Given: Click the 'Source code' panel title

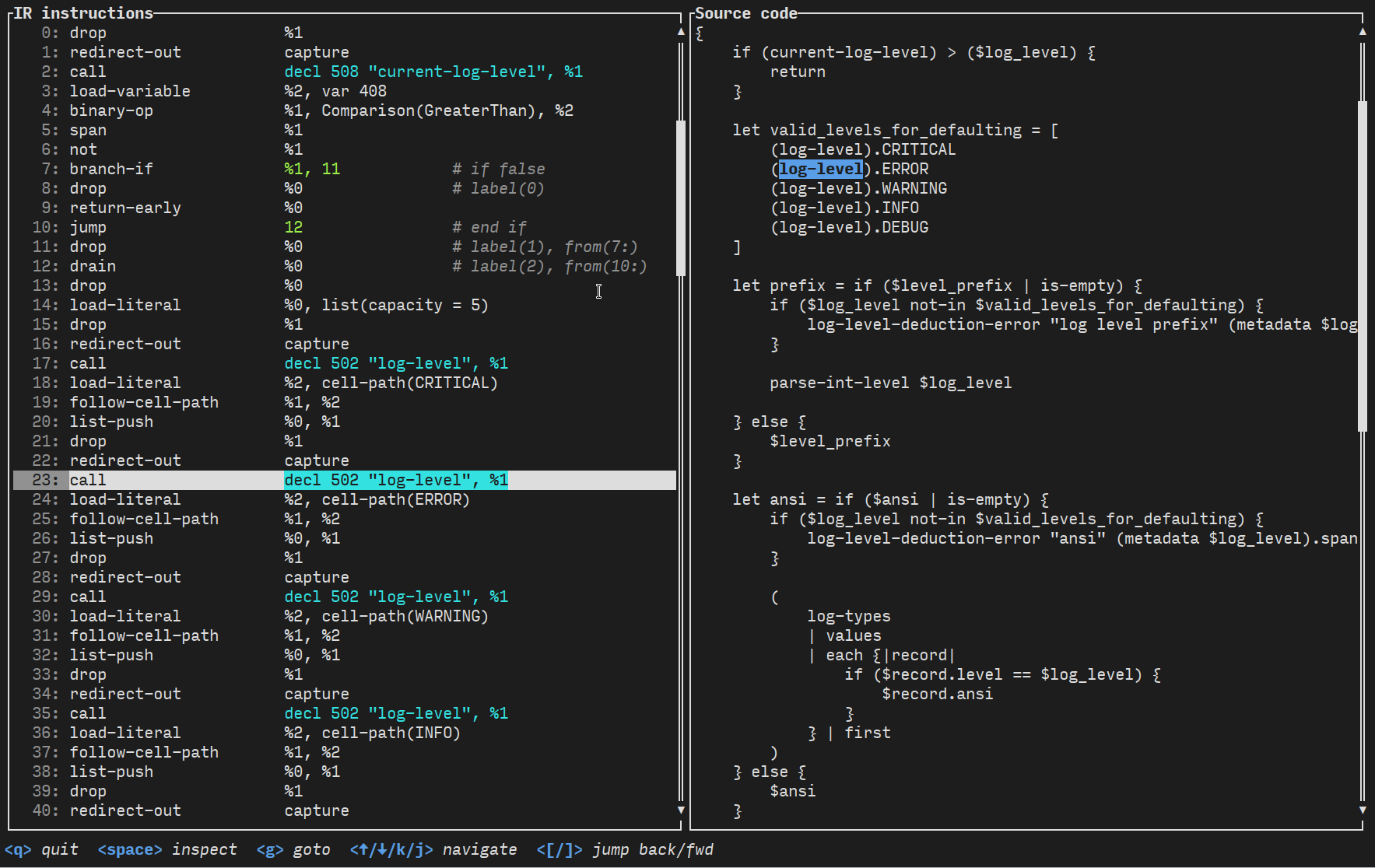Looking at the screenshot, I should (x=746, y=12).
